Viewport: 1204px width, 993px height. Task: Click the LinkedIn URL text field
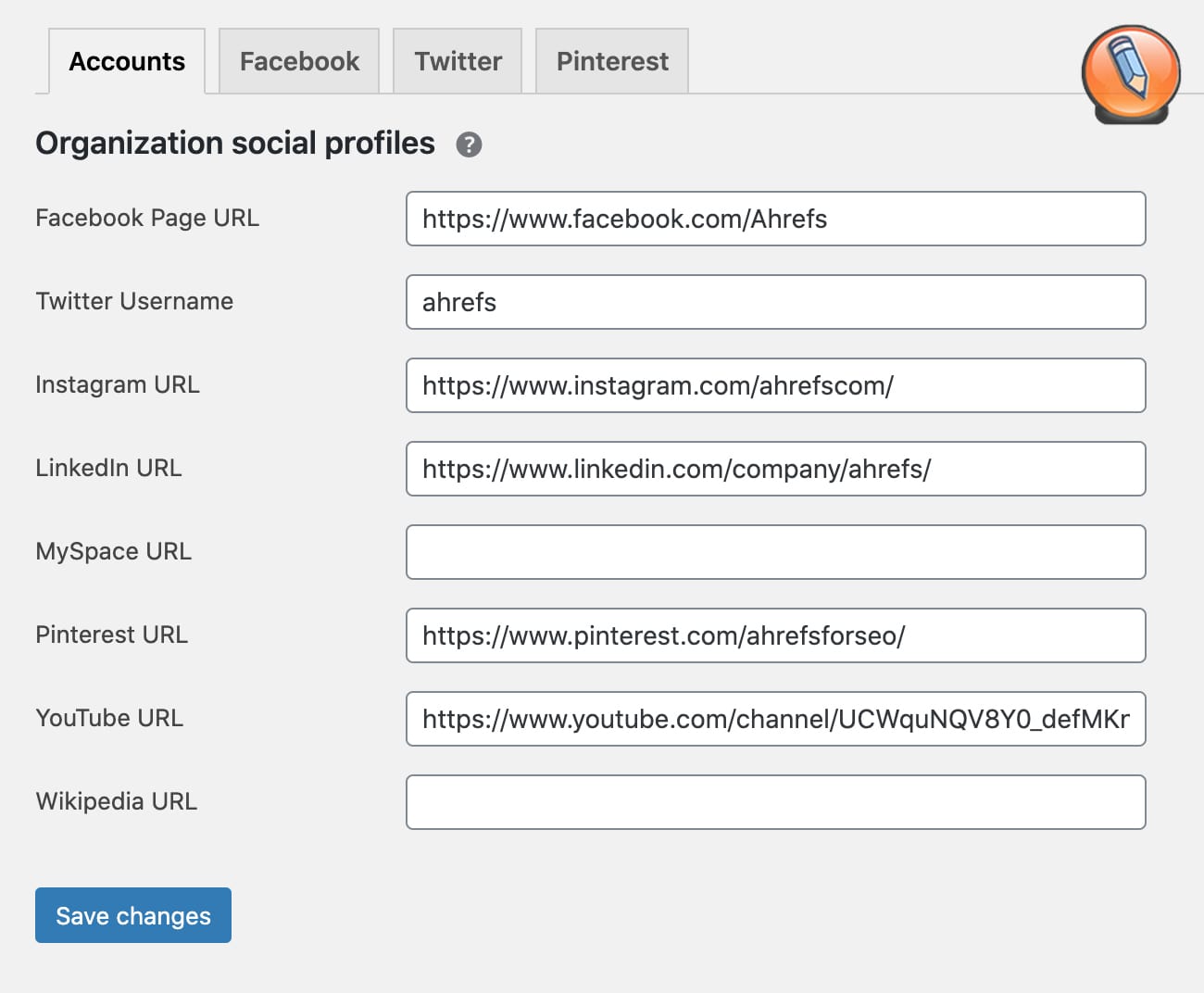click(x=775, y=469)
